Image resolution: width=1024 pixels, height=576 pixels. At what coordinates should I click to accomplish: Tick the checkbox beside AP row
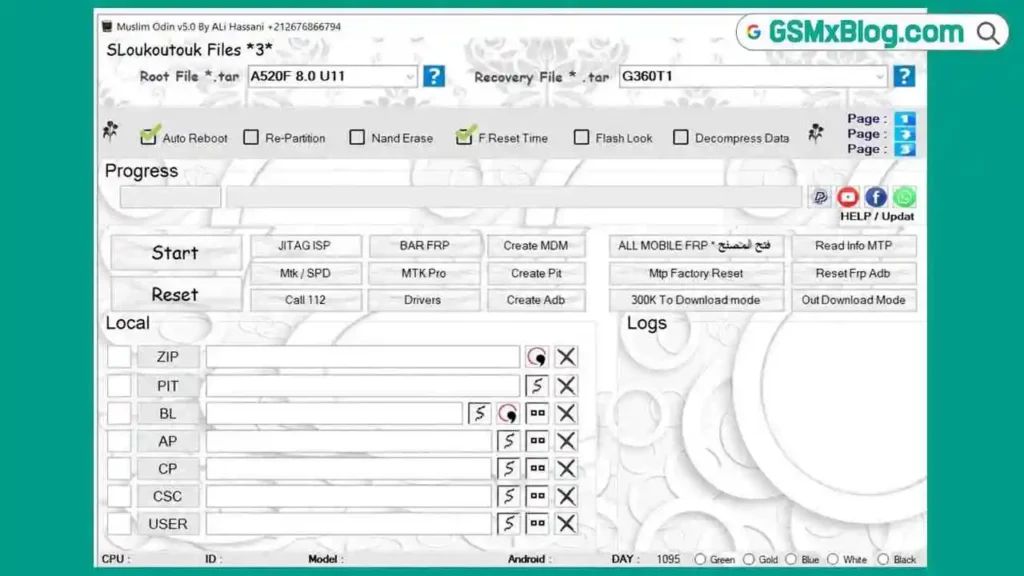[x=119, y=441]
